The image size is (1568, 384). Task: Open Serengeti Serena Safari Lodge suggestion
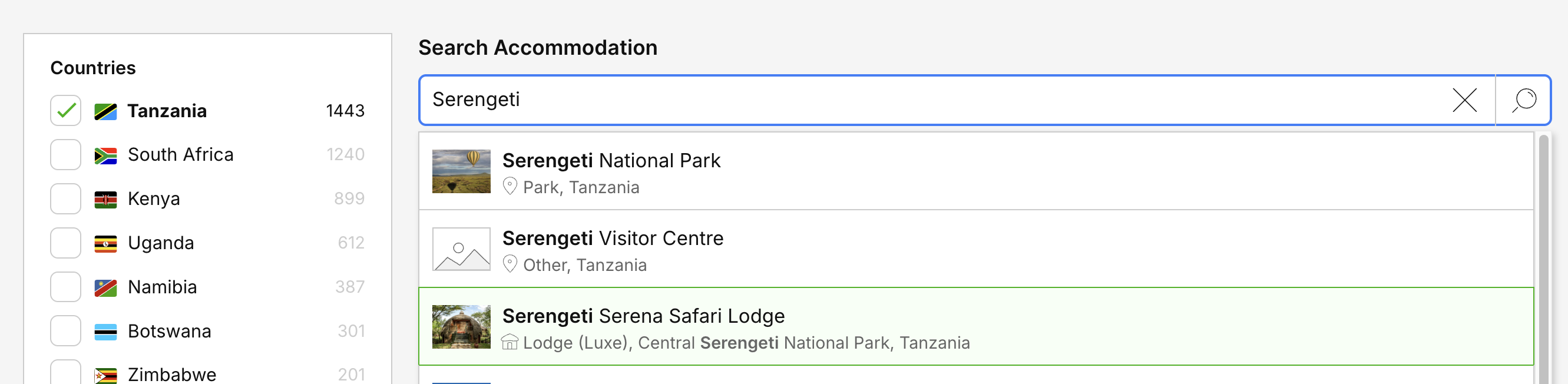coord(976,327)
